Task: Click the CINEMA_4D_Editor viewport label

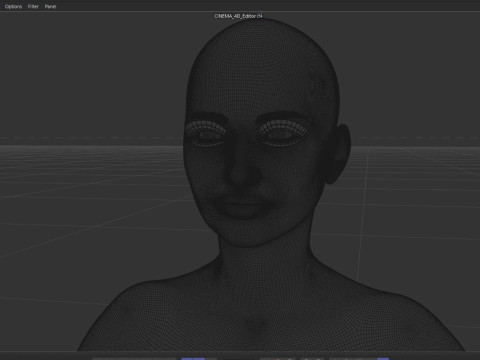Action: tap(235, 16)
